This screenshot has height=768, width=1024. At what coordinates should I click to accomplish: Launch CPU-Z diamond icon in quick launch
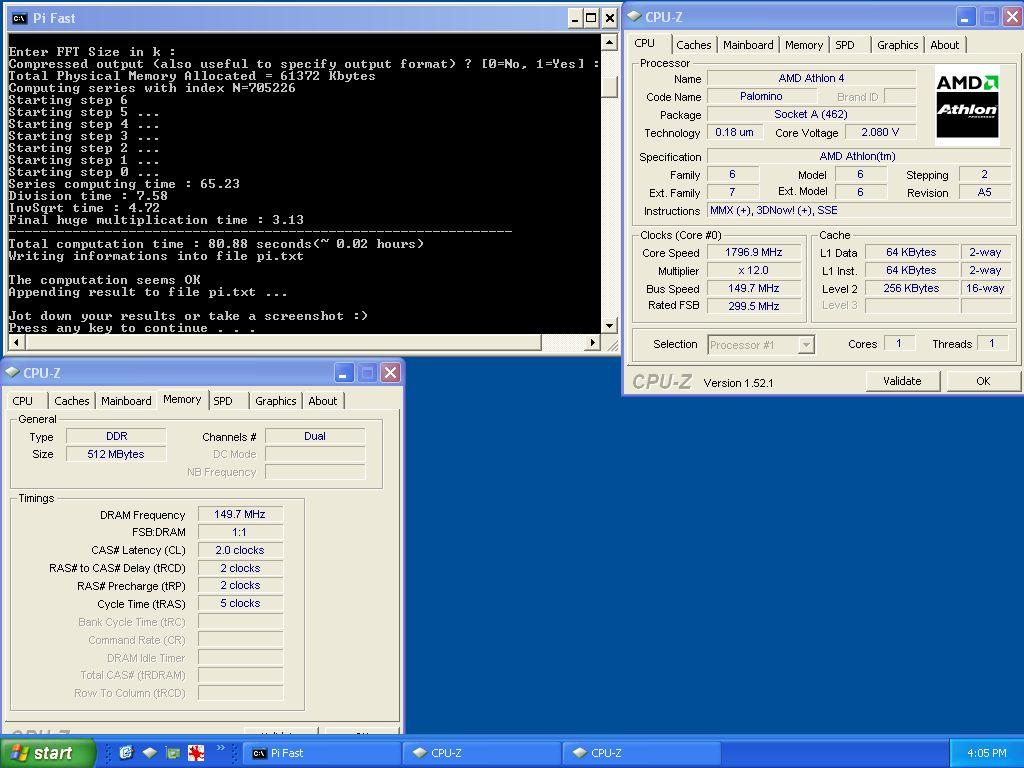click(150, 753)
